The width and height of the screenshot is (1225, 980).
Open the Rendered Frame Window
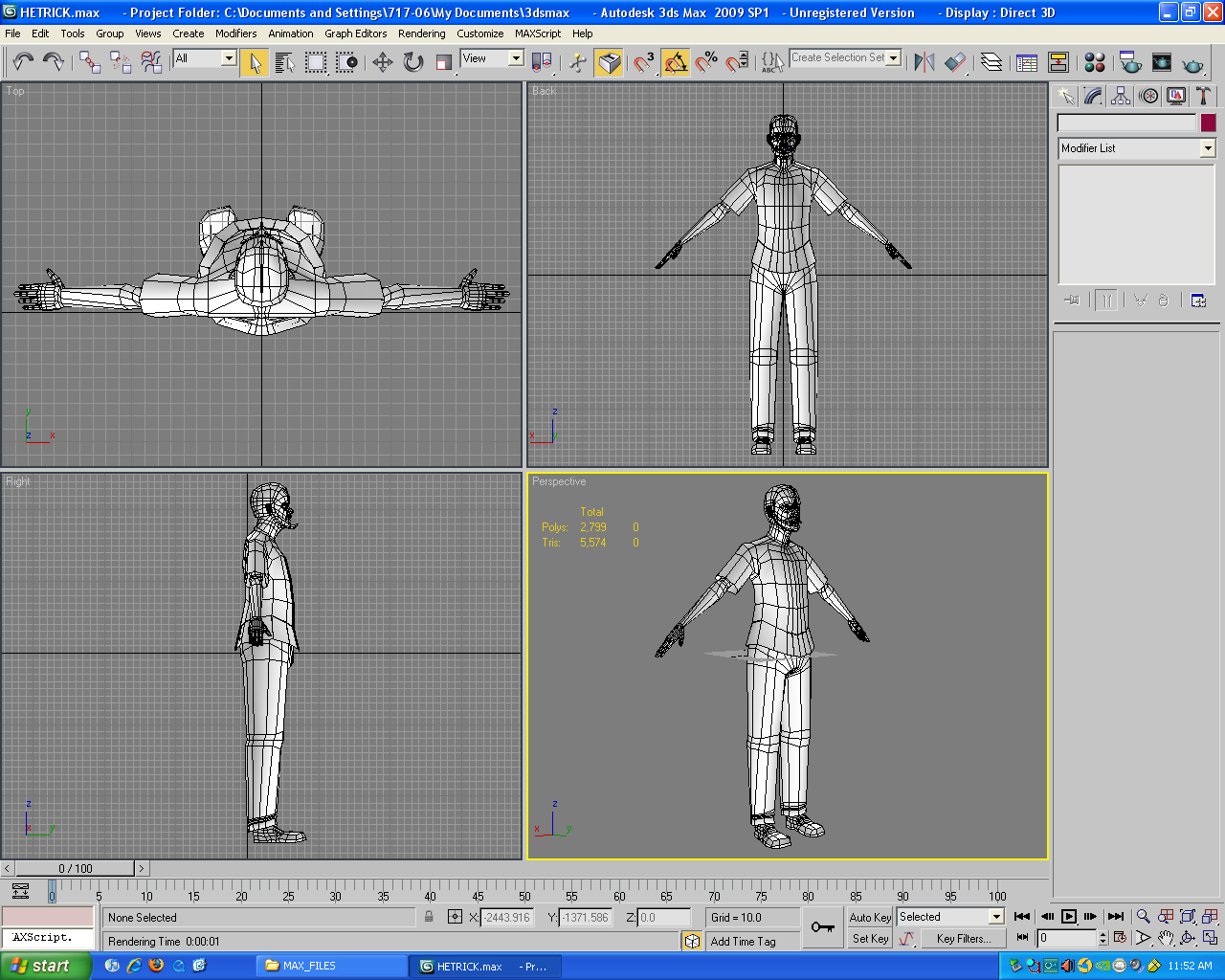[1161, 62]
